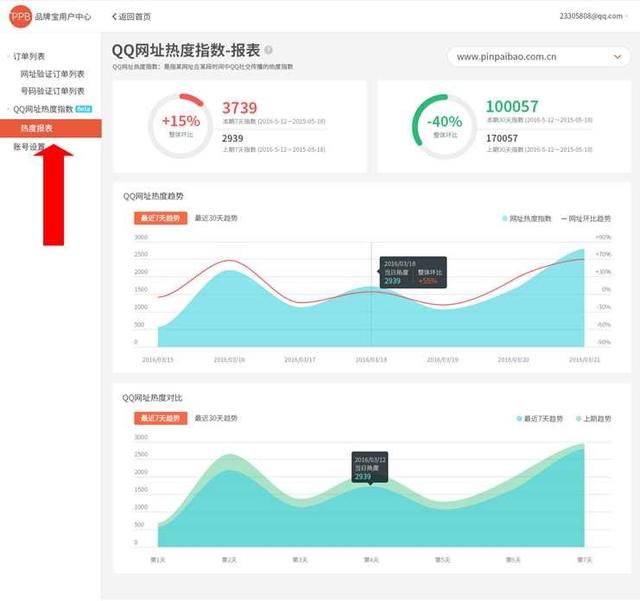Click 2016/03/18 label on trend chart axis

(371, 360)
